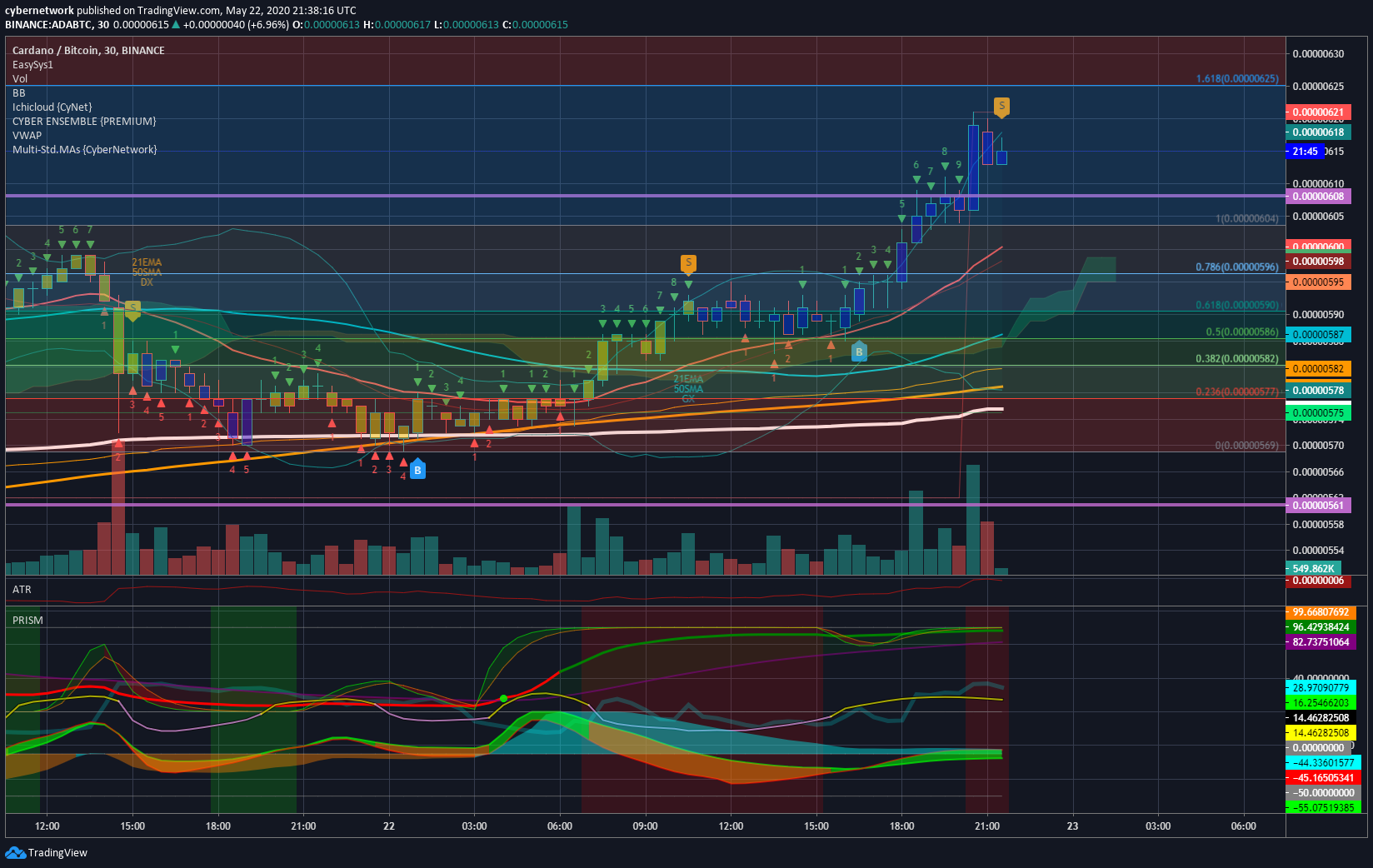The width and height of the screenshot is (1373, 868).
Task: Click the green dot on the PRISM red line
Action: [x=503, y=698]
